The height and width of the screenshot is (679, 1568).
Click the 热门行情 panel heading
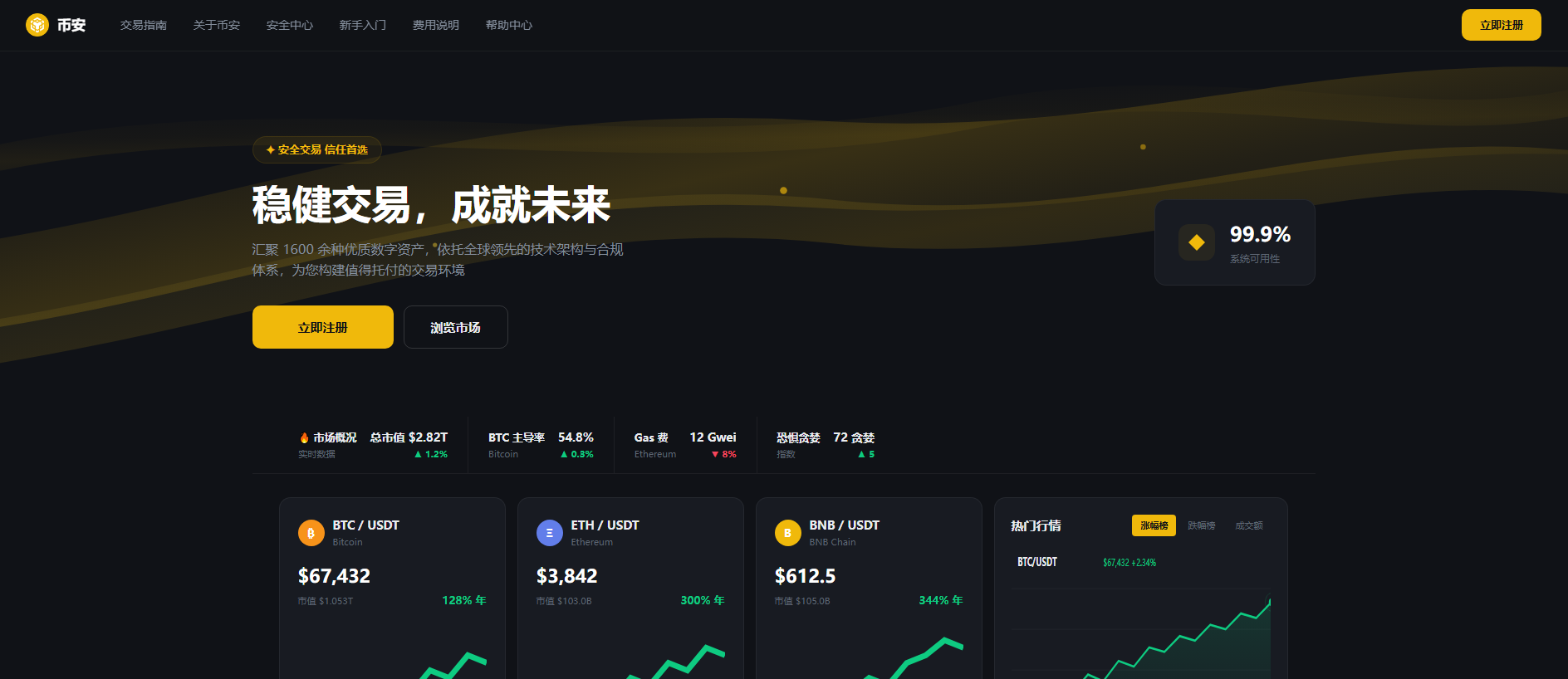pyautogui.click(x=1036, y=525)
